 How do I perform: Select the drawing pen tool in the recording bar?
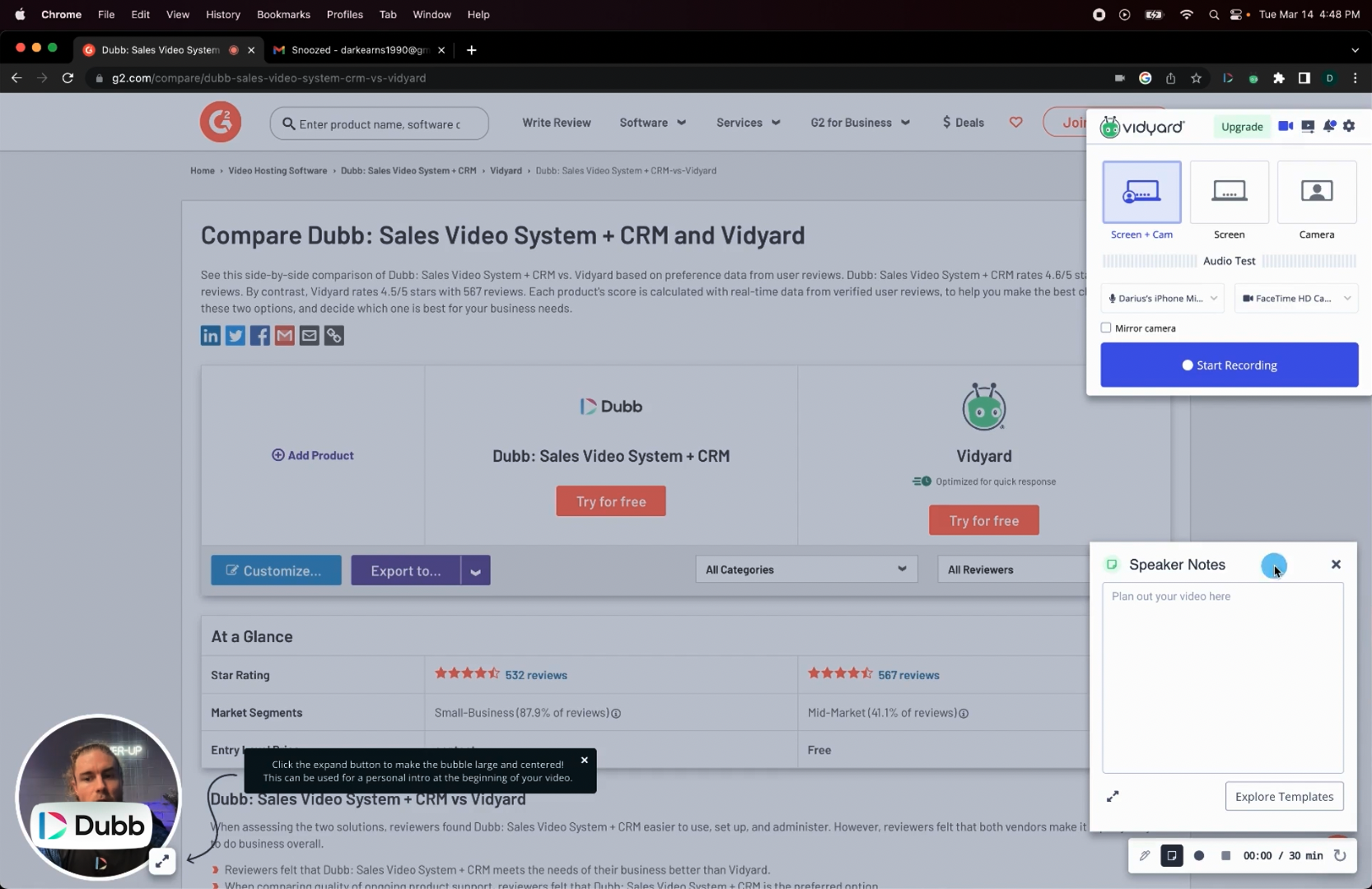1145,855
